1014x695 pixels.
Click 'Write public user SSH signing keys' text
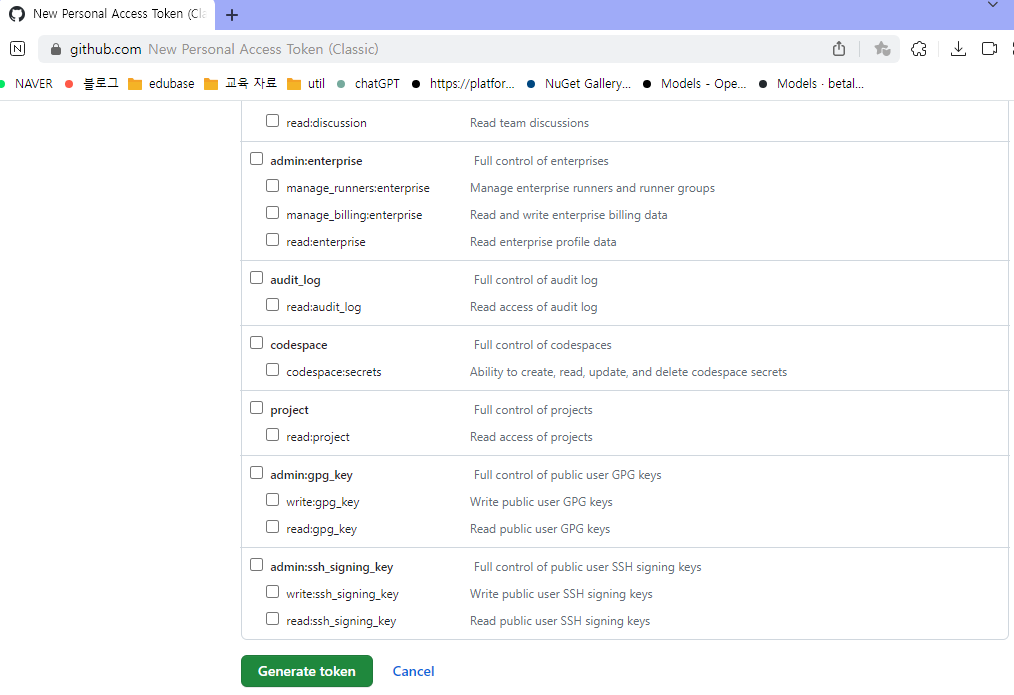pos(561,594)
